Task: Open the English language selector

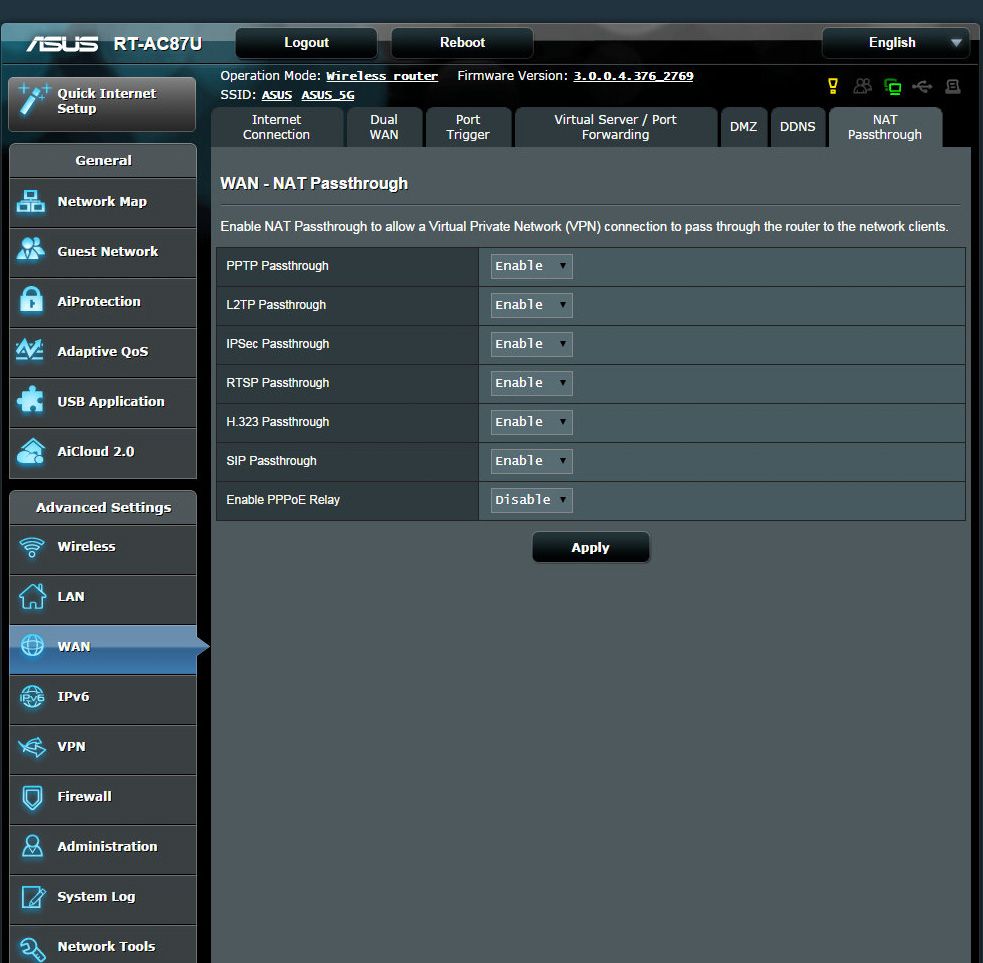Action: pos(895,43)
